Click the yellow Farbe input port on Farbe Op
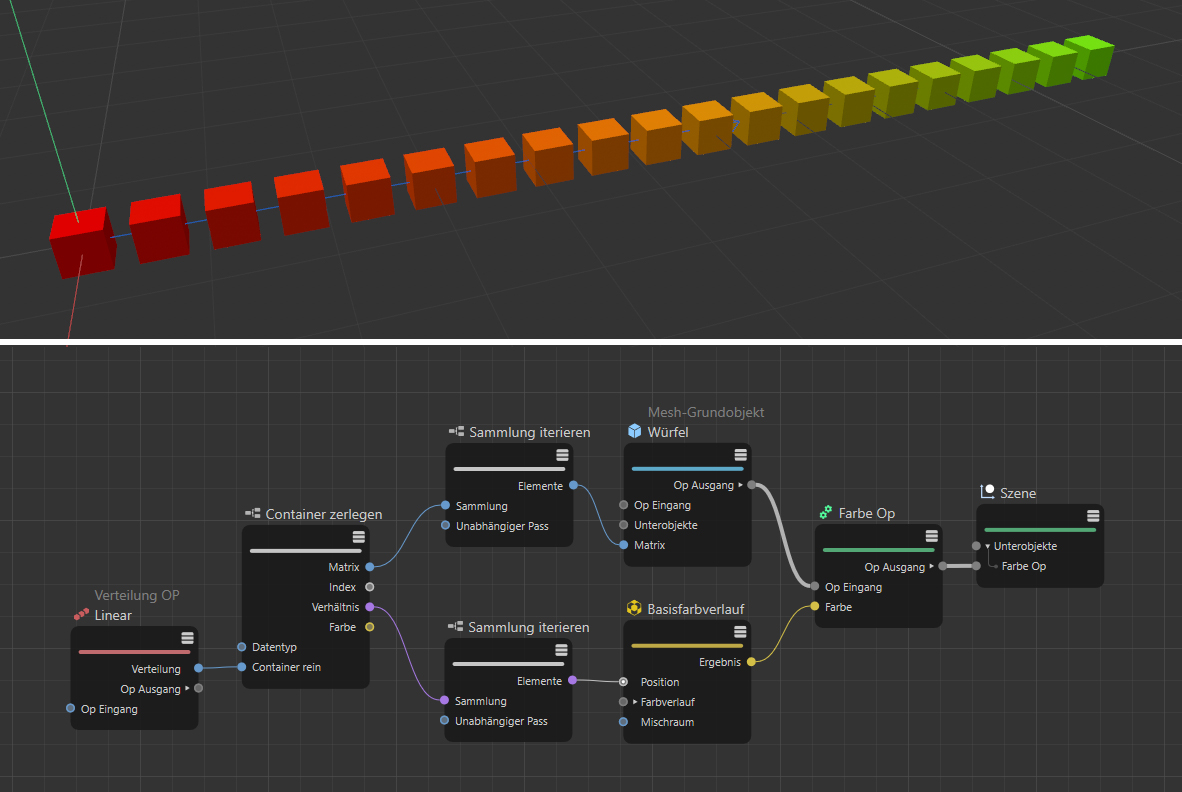Screen dimensions: 1182x792 pos(815,606)
